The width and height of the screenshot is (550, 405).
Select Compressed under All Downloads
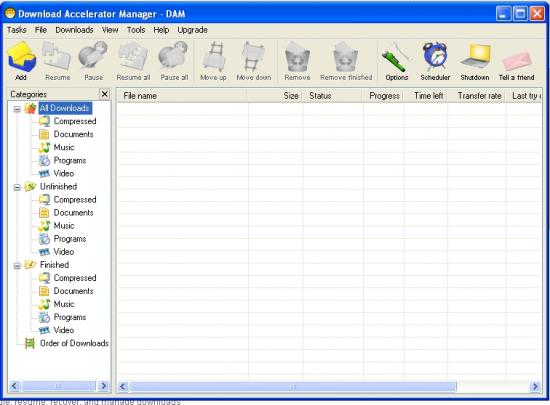(x=75, y=121)
